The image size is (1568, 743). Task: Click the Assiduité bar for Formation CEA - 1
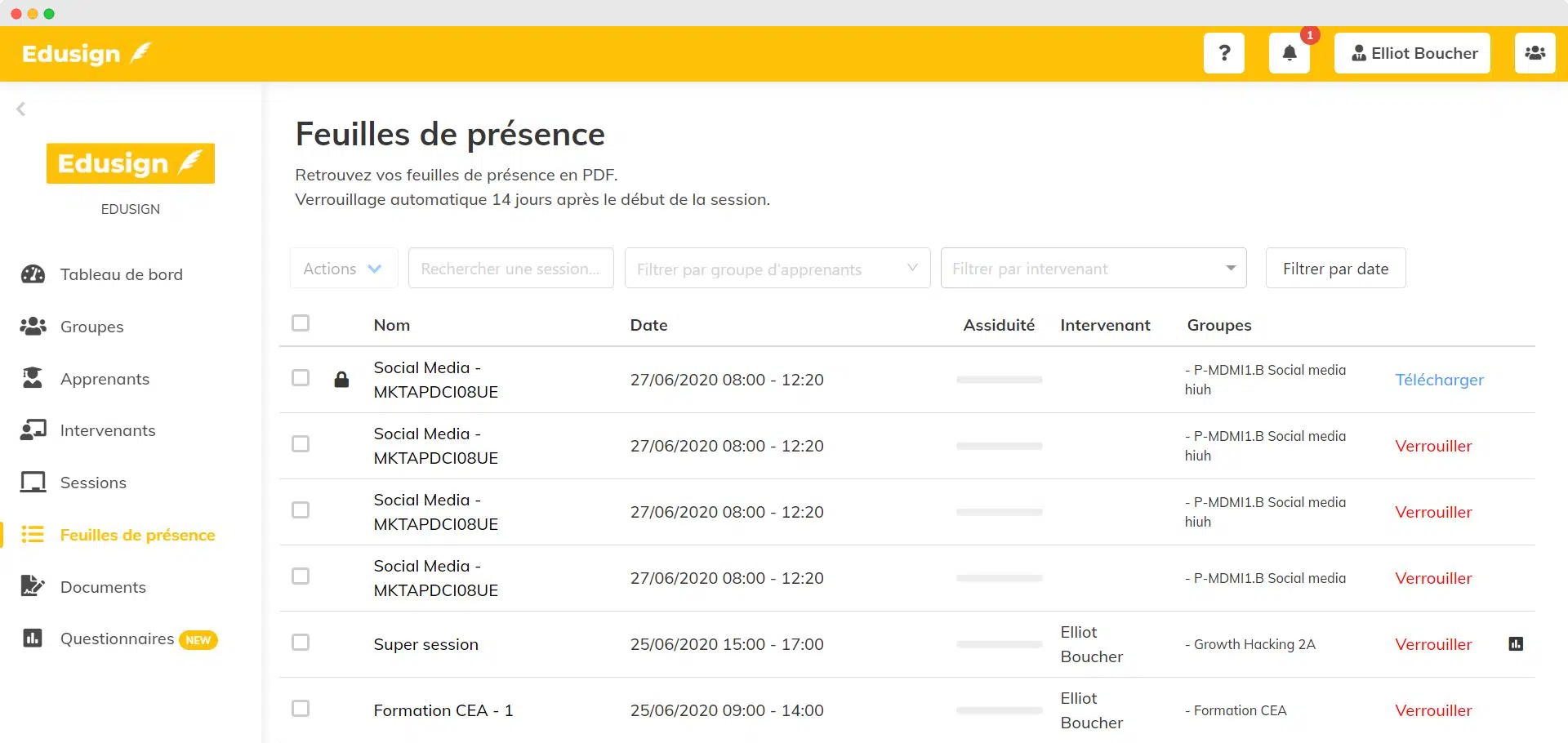pos(1000,710)
